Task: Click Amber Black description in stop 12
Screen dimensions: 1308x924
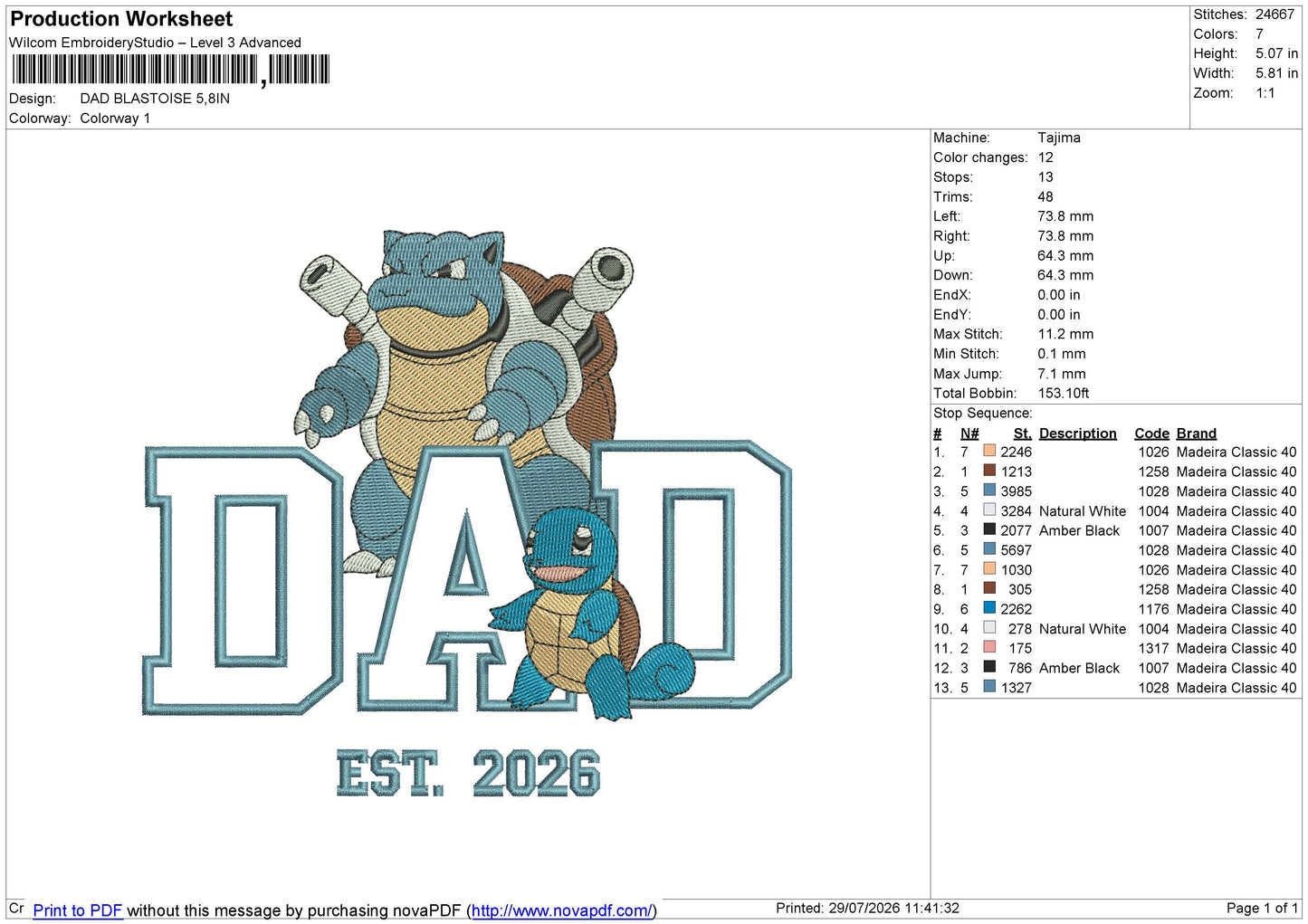Action: click(1079, 668)
